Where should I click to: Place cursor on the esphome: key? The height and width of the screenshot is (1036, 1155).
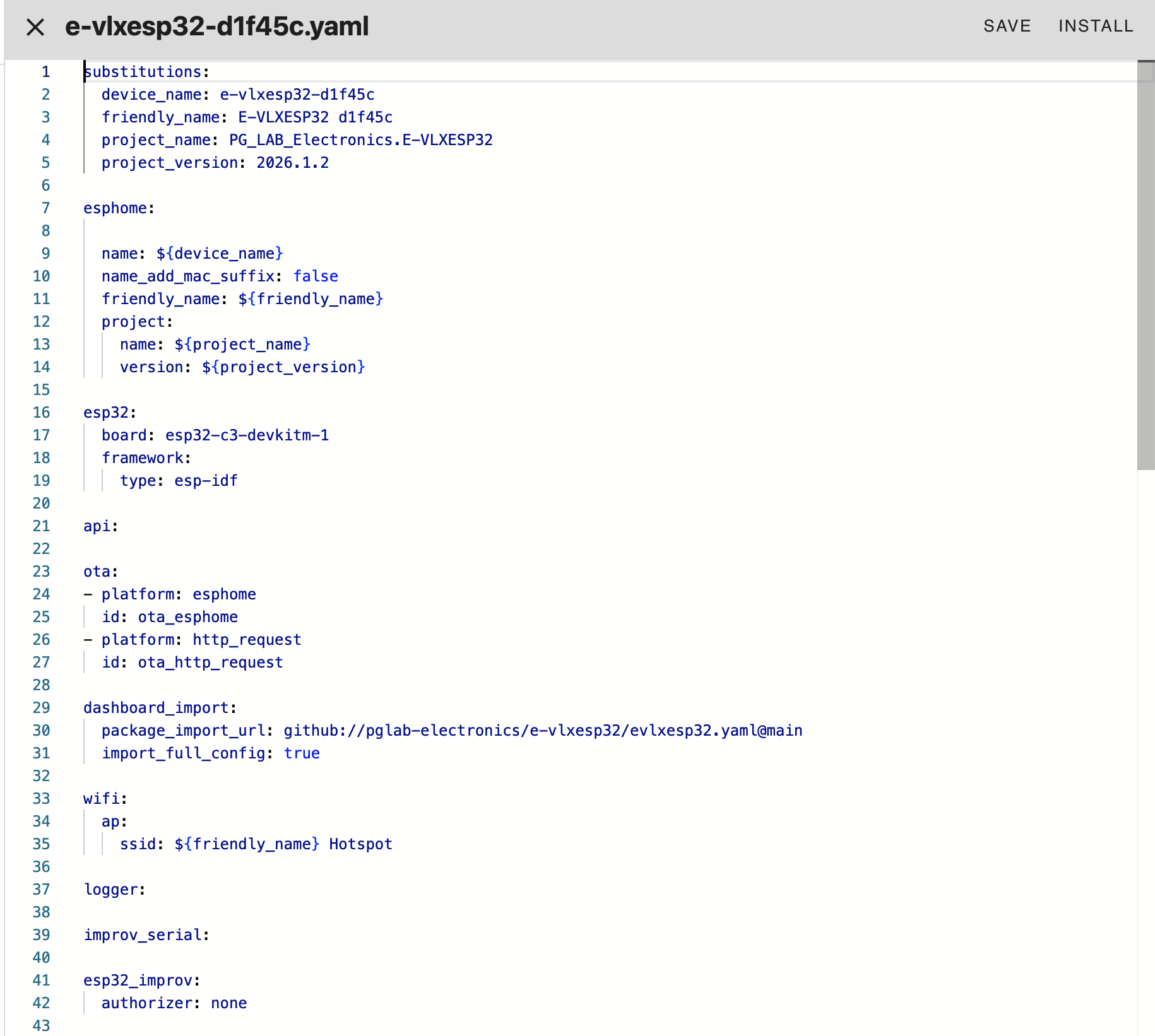pos(119,208)
